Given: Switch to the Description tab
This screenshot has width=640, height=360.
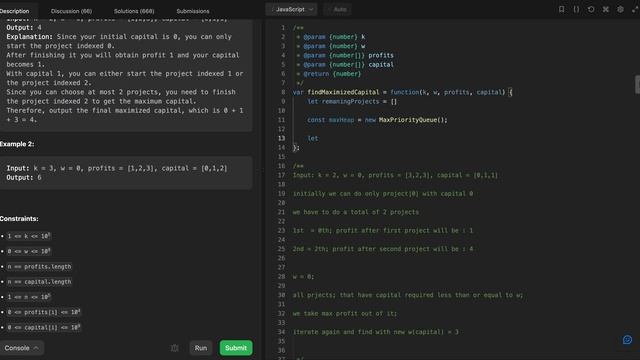Looking at the screenshot, I should tap(14, 11).
